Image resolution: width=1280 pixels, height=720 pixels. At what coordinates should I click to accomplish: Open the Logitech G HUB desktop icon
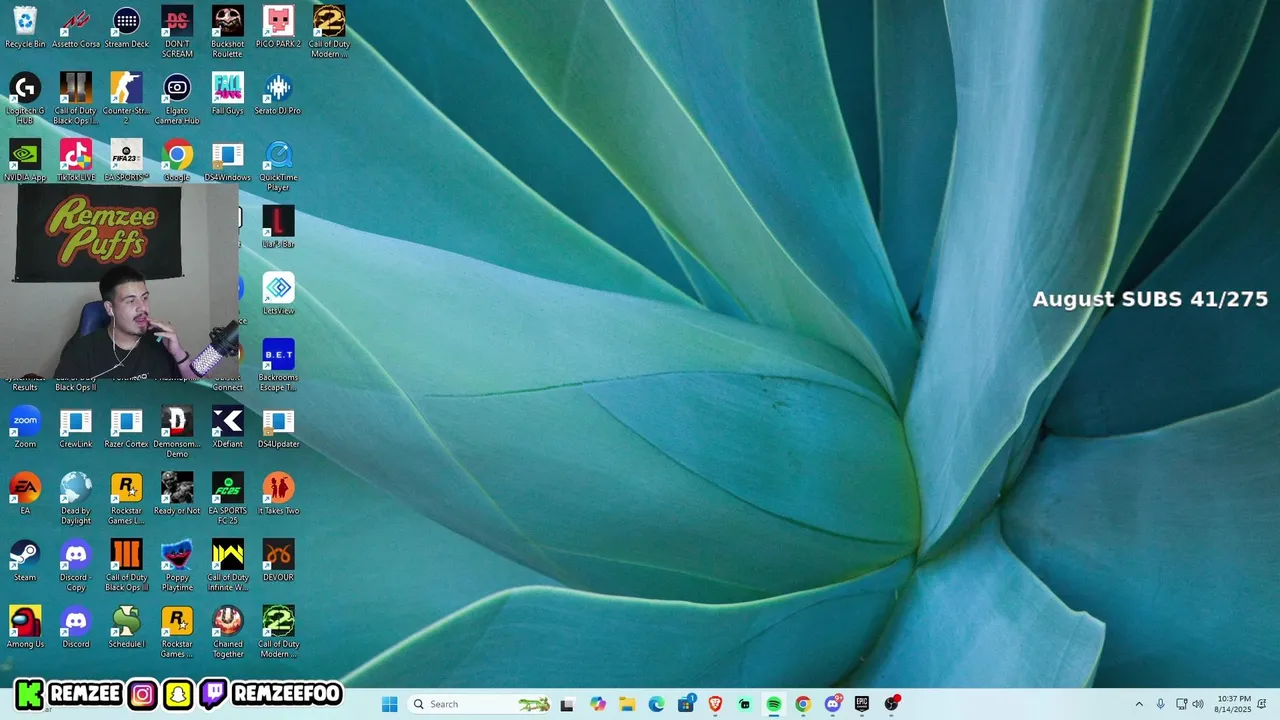(25, 99)
